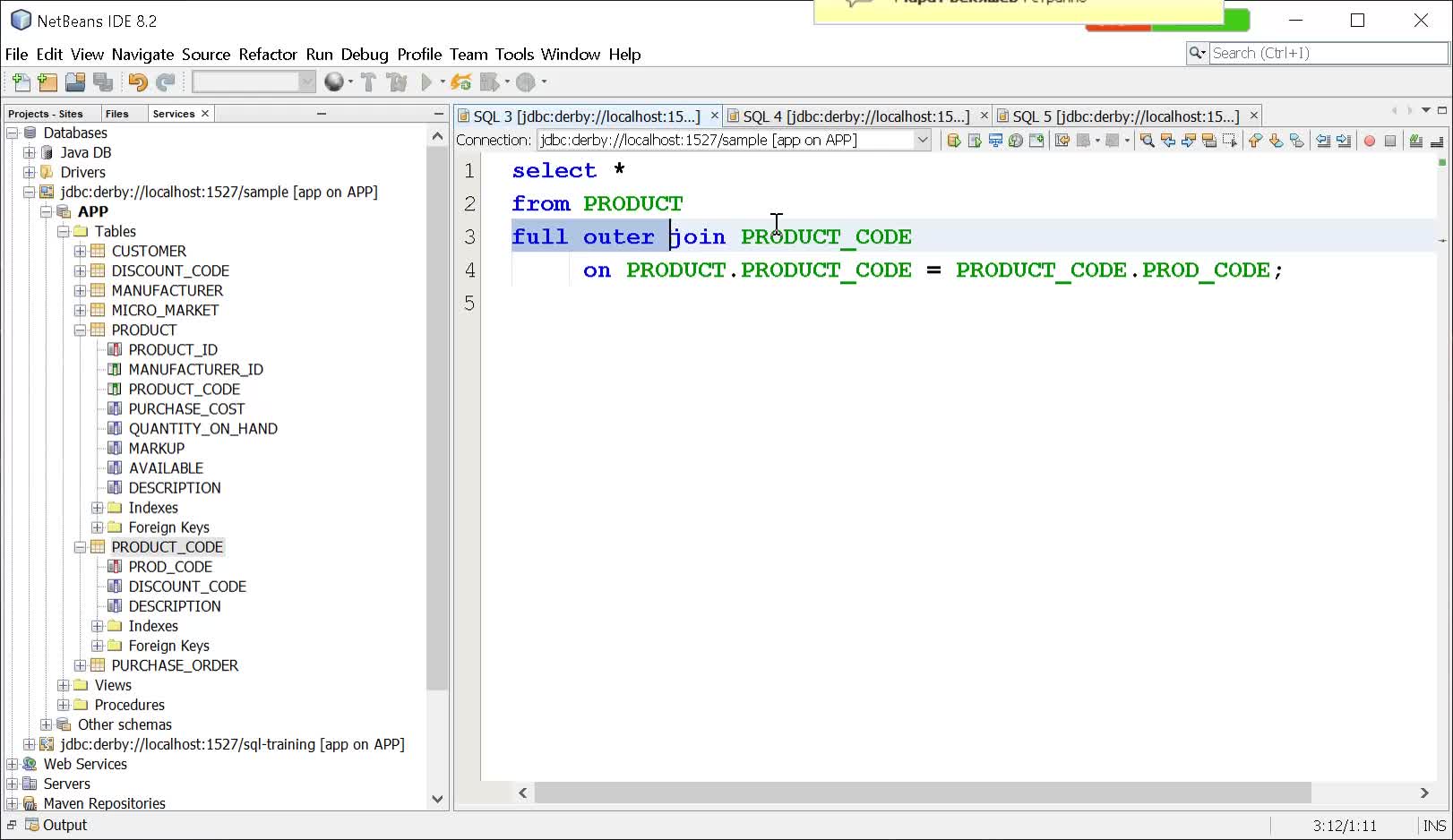Click the New Project toolbar icon

point(47,82)
